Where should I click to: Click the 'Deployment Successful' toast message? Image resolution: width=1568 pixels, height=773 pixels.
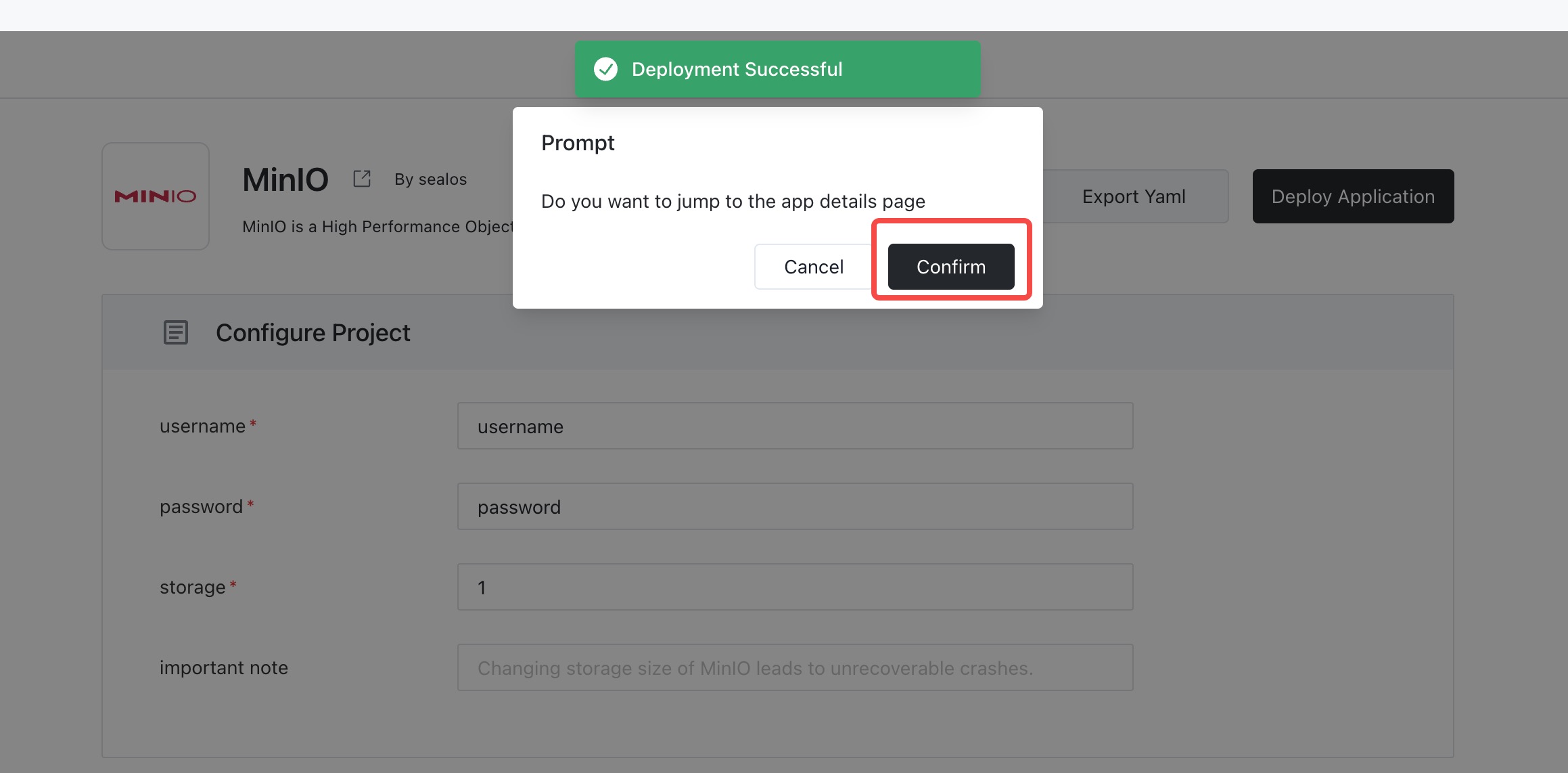coord(777,69)
